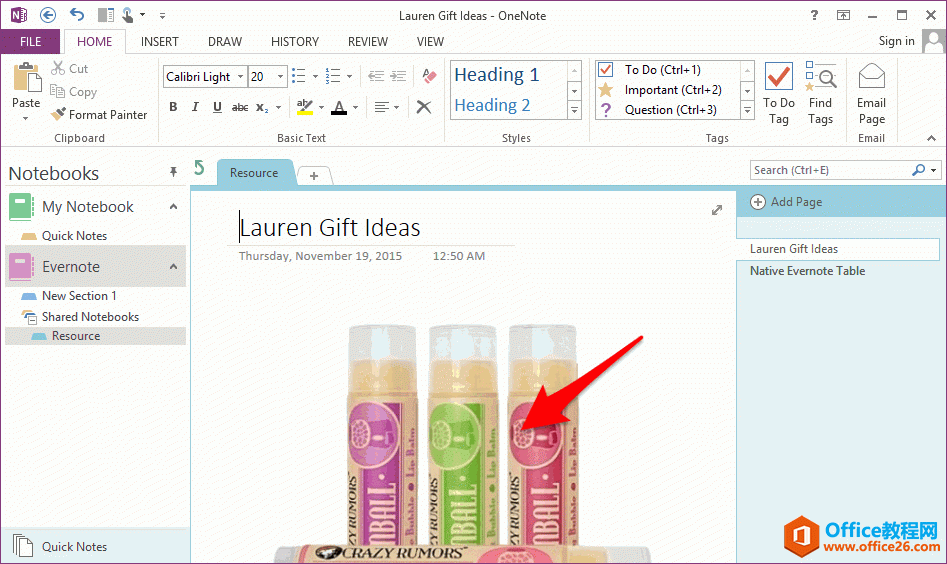Open bullet style dropdown arrow
This screenshot has width=947, height=564.
pos(315,77)
